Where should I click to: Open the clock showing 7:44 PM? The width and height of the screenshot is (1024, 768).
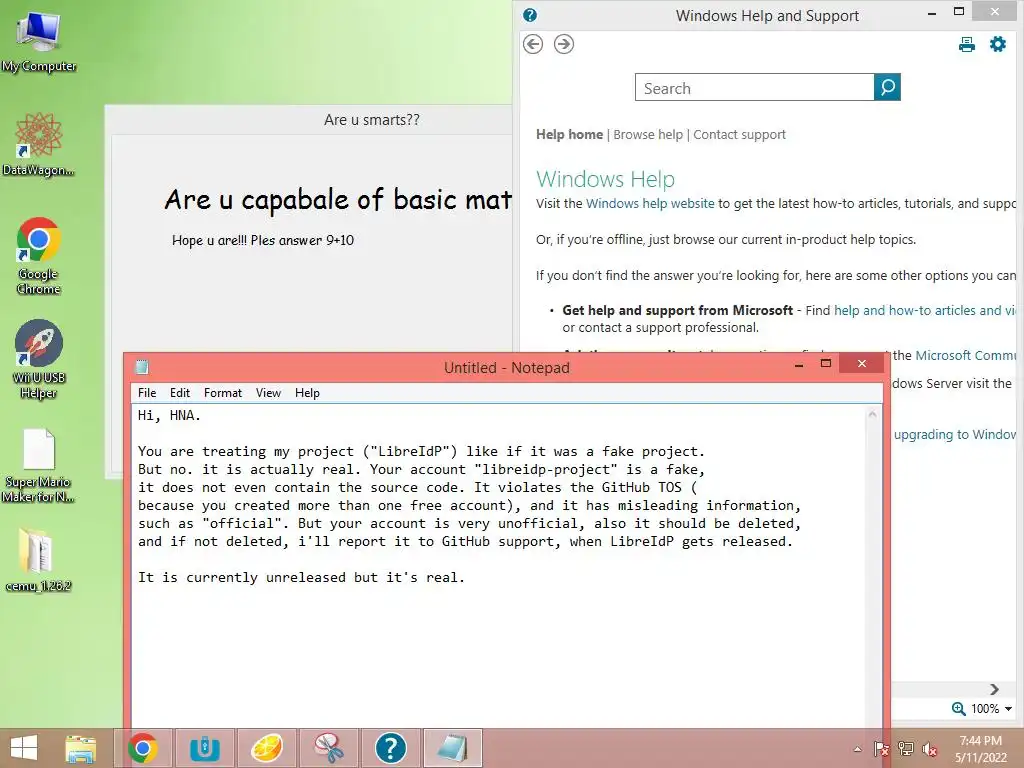(x=980, y=748)
